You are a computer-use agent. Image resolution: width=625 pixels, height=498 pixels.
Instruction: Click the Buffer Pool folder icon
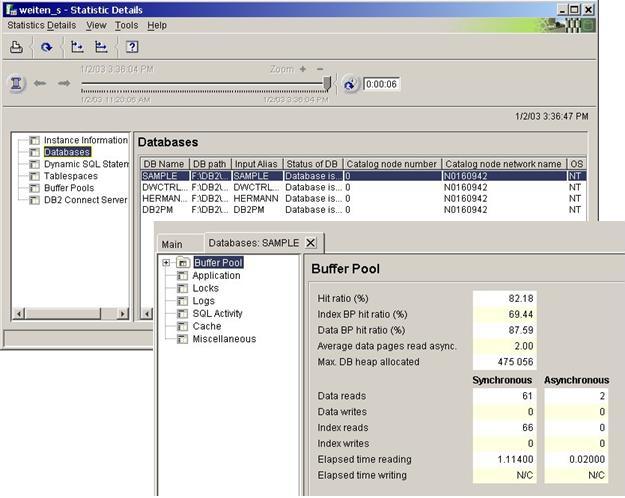point(183,262)
